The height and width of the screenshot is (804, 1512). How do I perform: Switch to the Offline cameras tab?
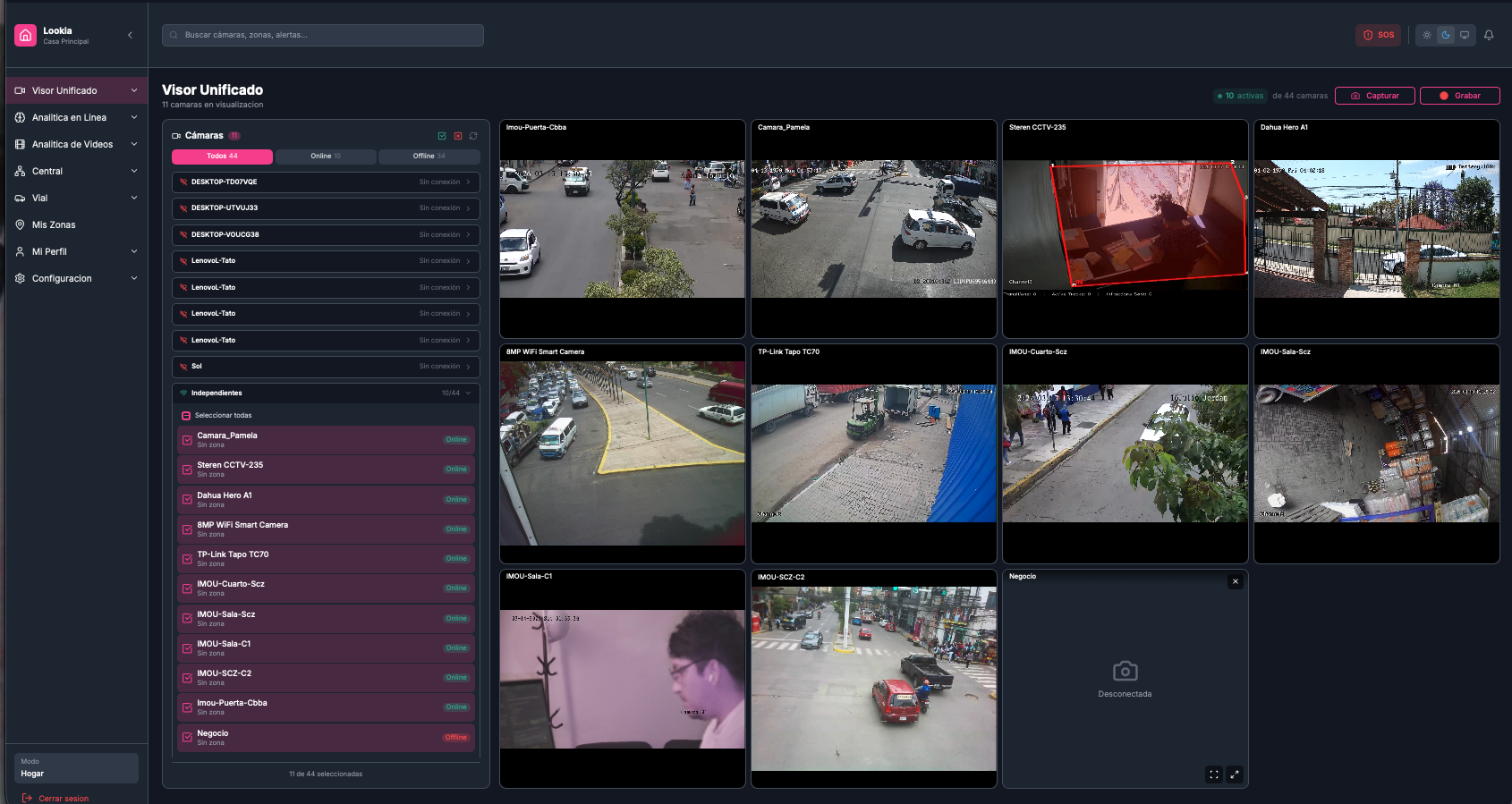(429, 157)
